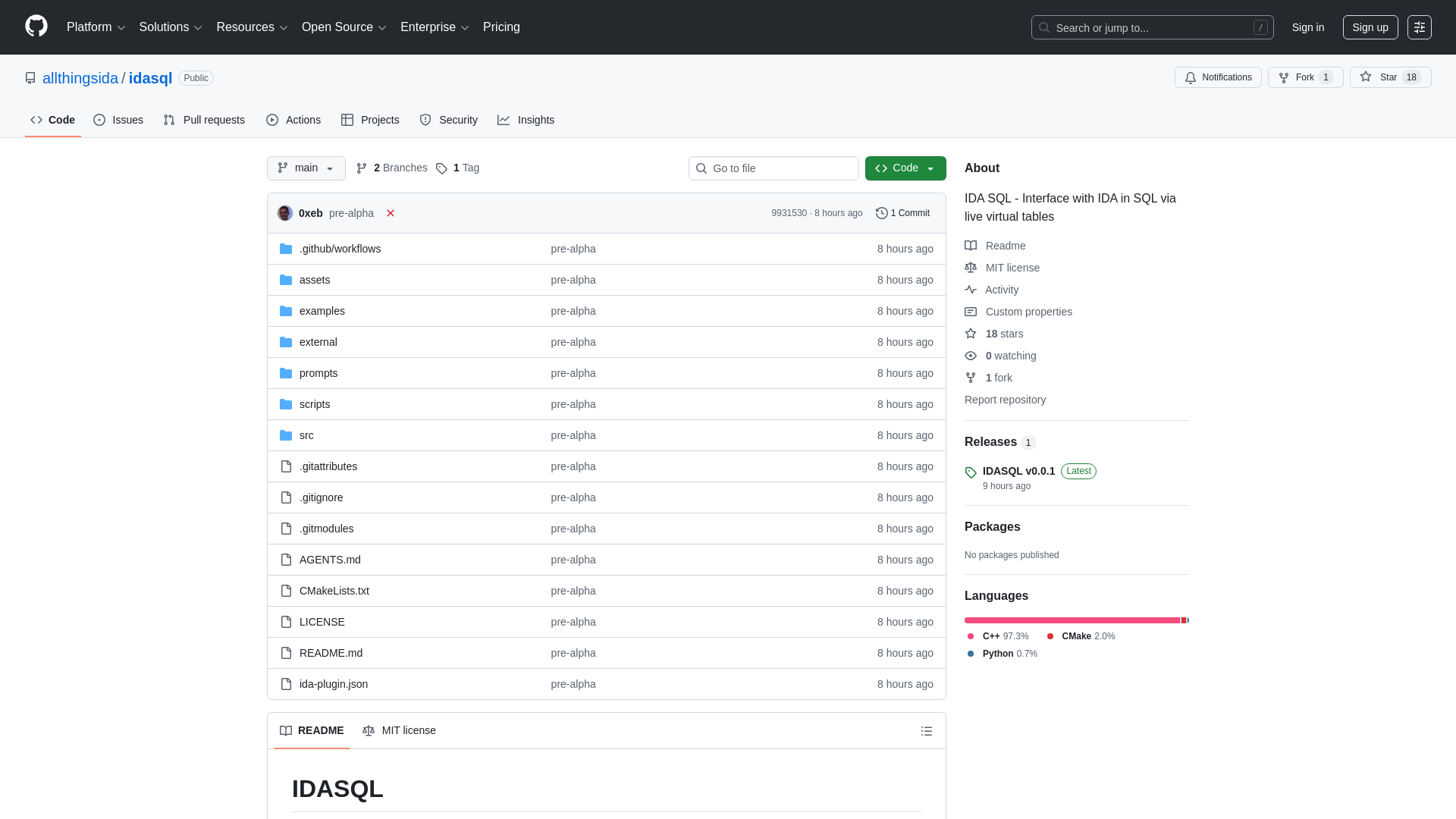Image resolution: width=1456 pixels, height=819 pixels.
Task: Open the commit history clock icon
Action: point(880,213)
